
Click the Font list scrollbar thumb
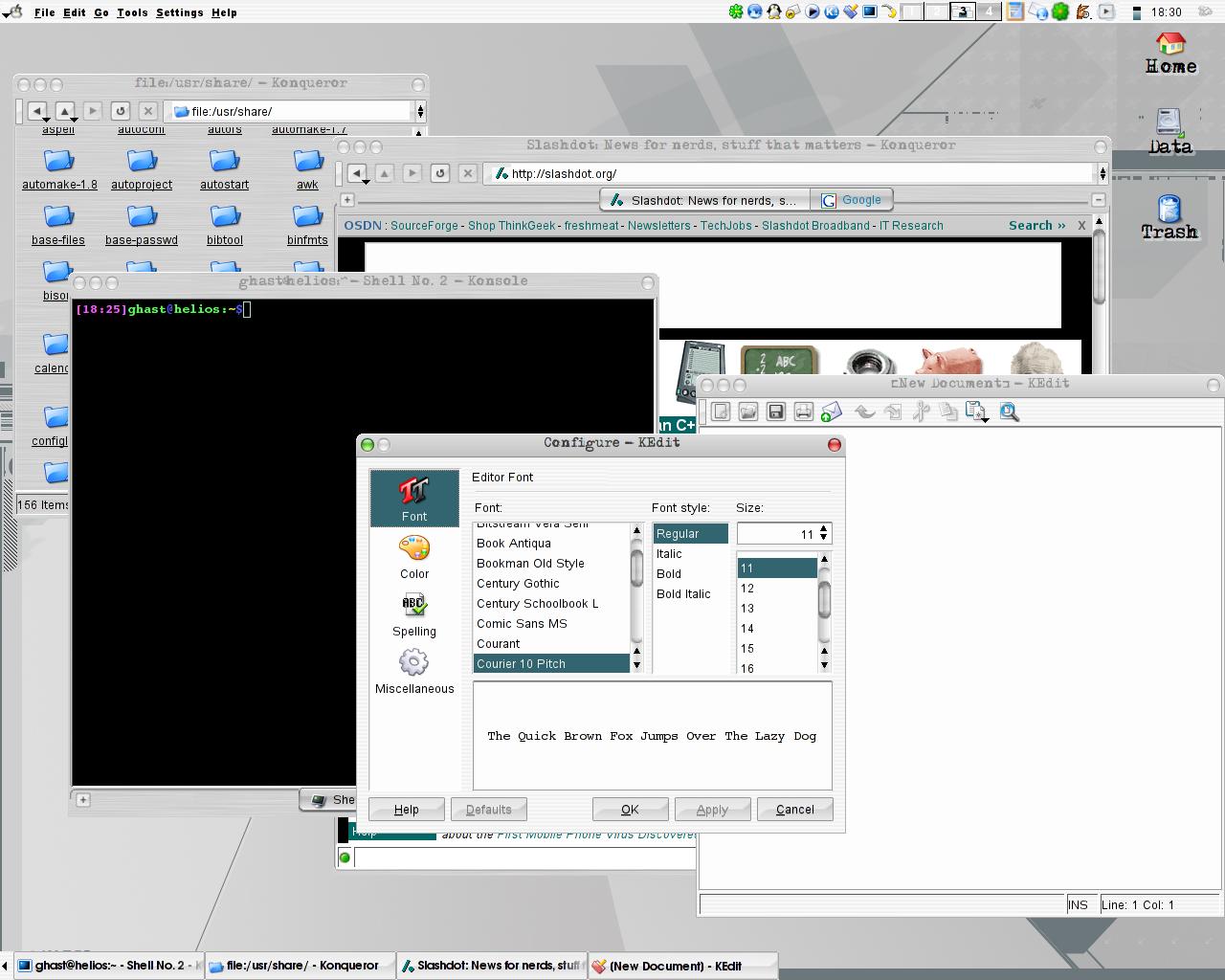[636, 568]
